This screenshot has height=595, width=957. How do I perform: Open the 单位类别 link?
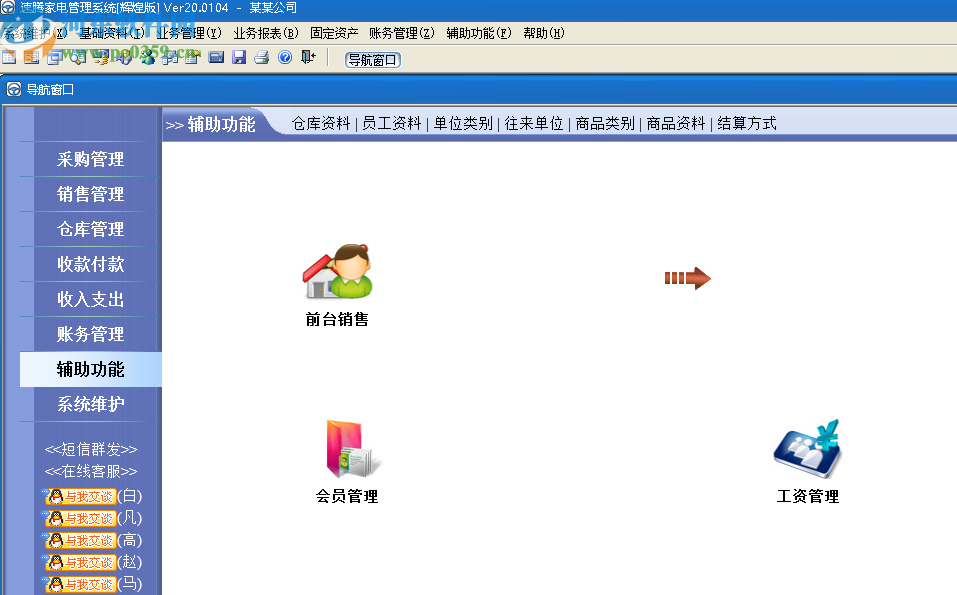(x=463, y=123)
